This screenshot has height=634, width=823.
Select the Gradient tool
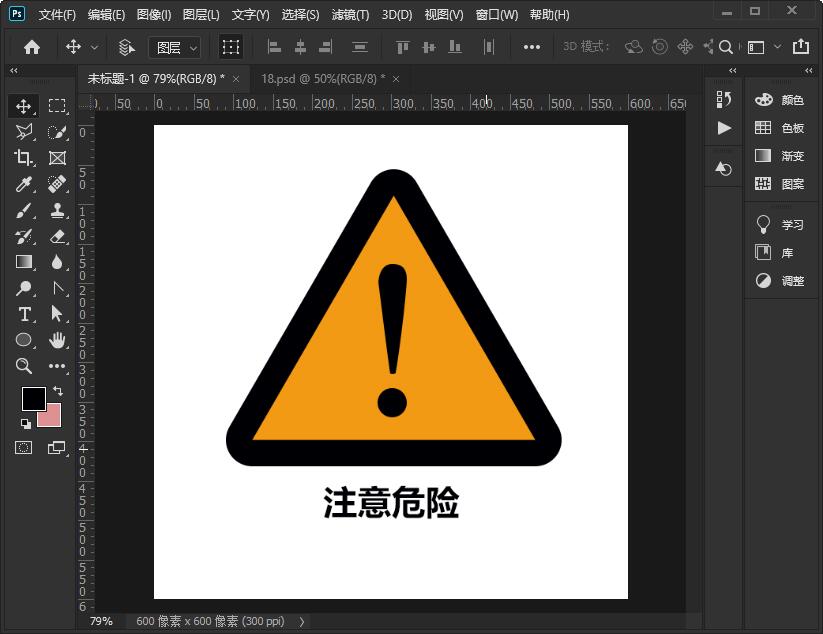(23, 262)
